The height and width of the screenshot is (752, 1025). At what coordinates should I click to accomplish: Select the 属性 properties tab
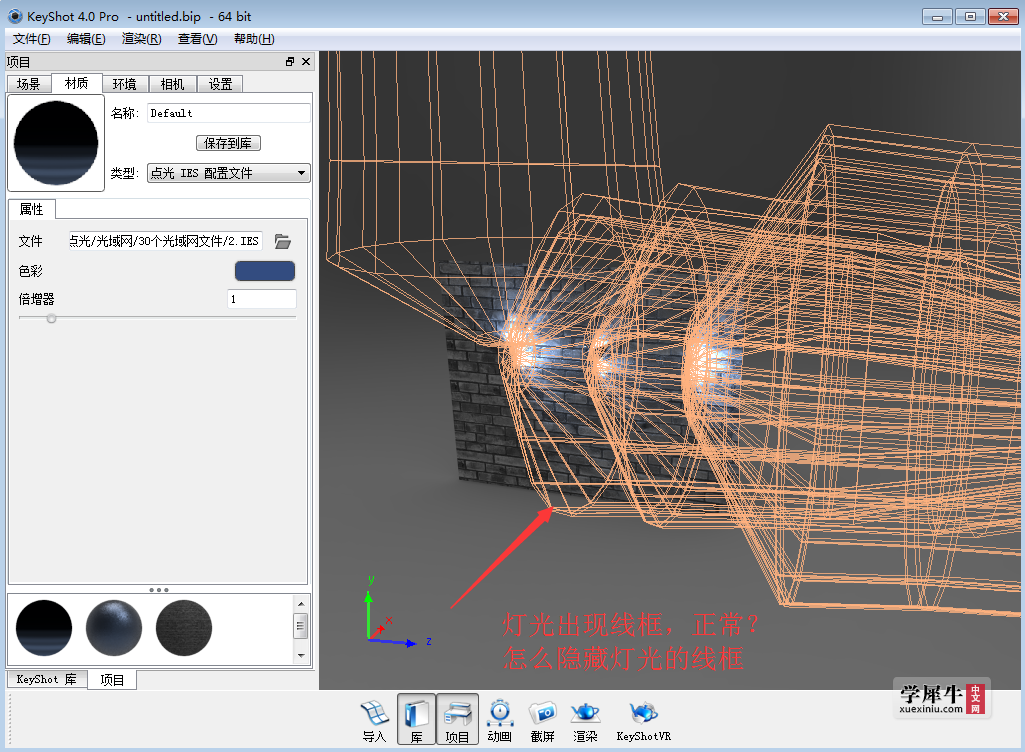coord(31,209)
